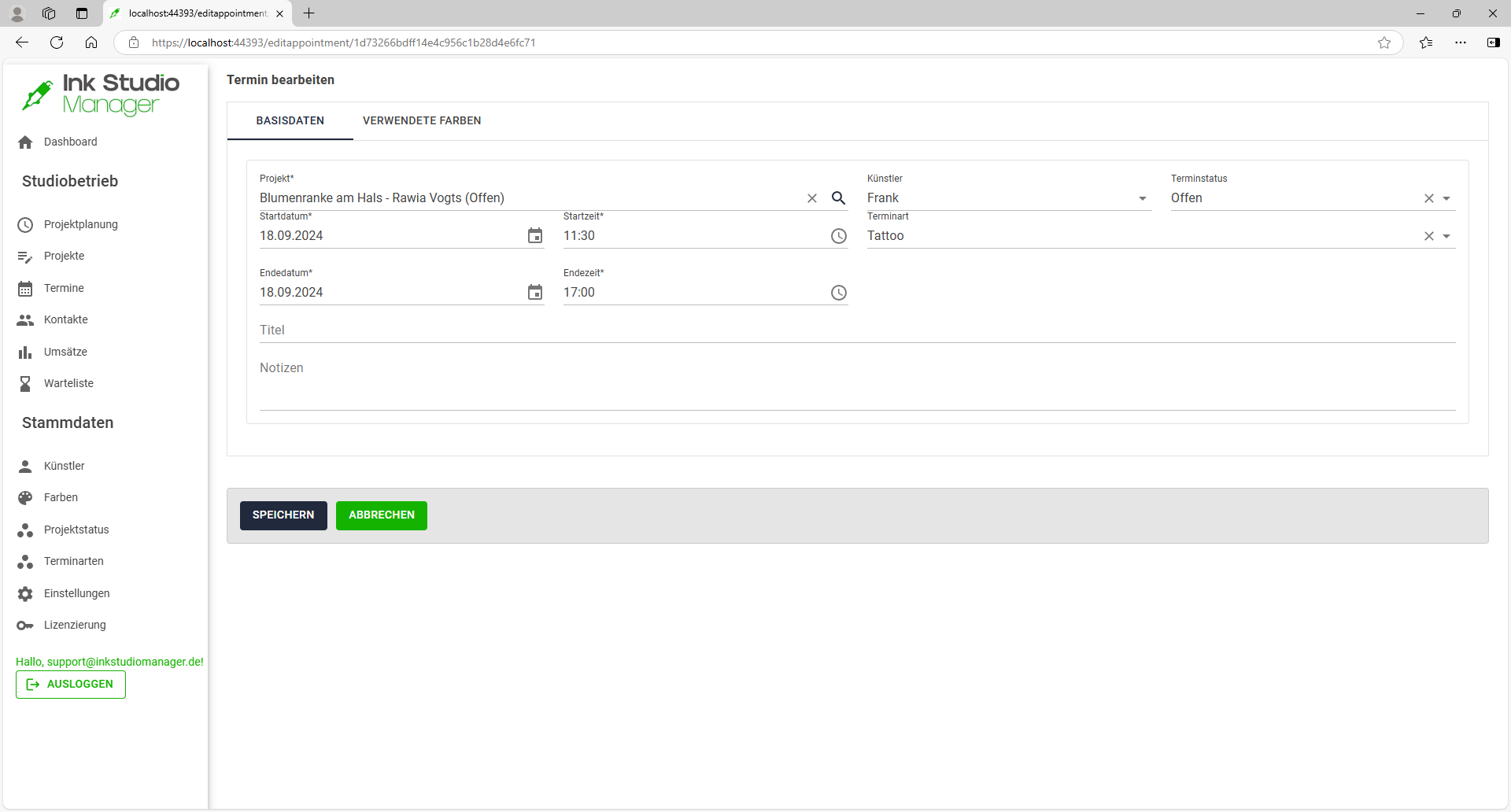Click the Projektplanung clock icon
The image size is (1511, 812).
(25, 225)
